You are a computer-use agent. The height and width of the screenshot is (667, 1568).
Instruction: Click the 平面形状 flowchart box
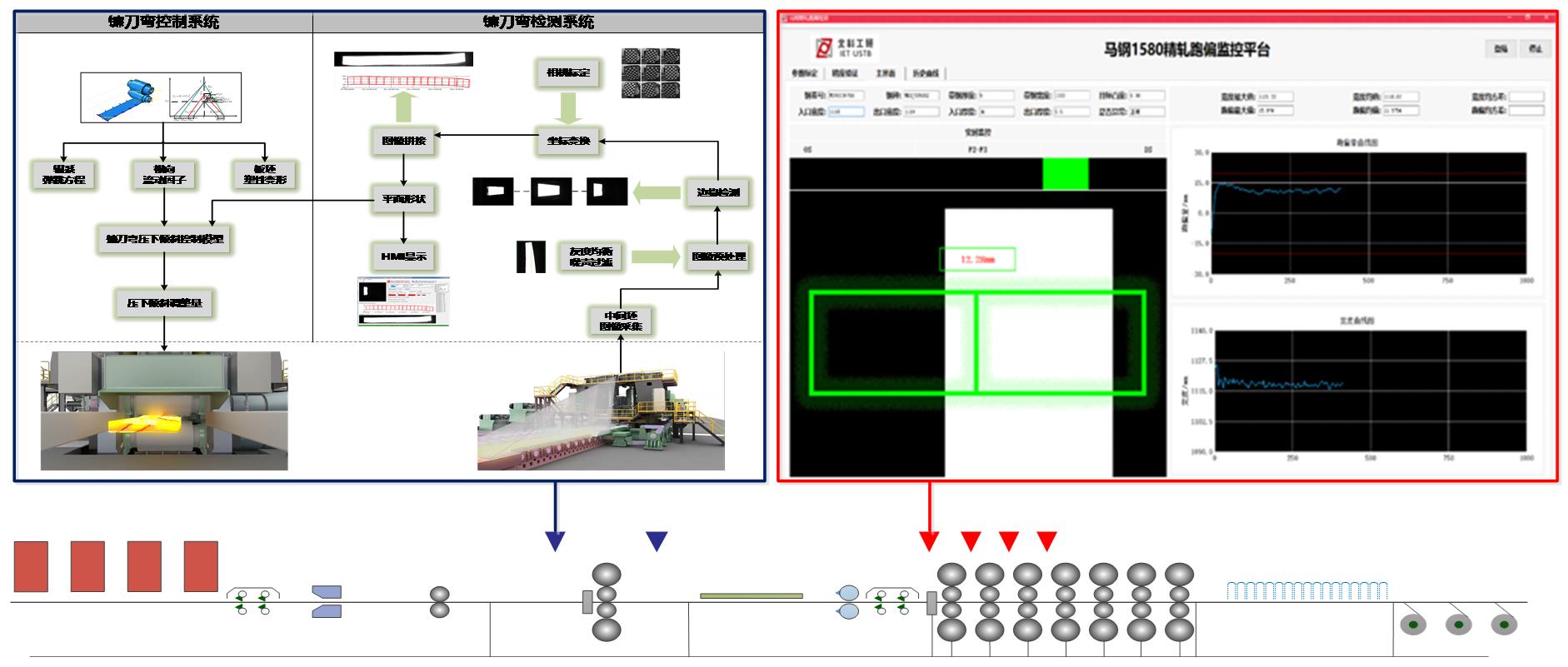[x=404, y=199]
